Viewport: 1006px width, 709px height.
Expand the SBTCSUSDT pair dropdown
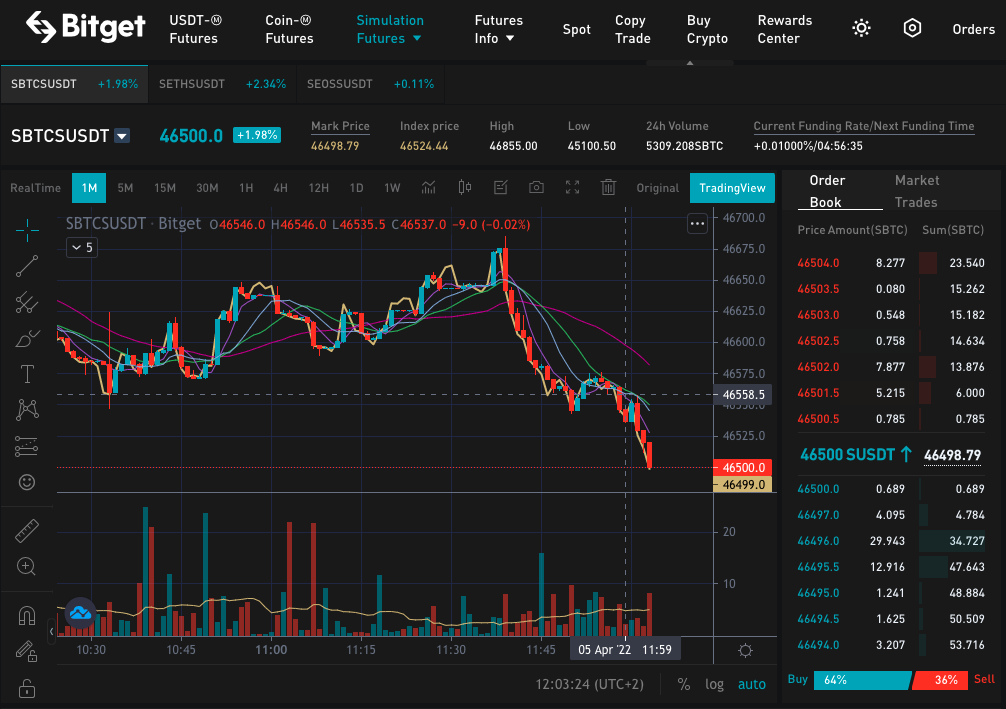122,136
